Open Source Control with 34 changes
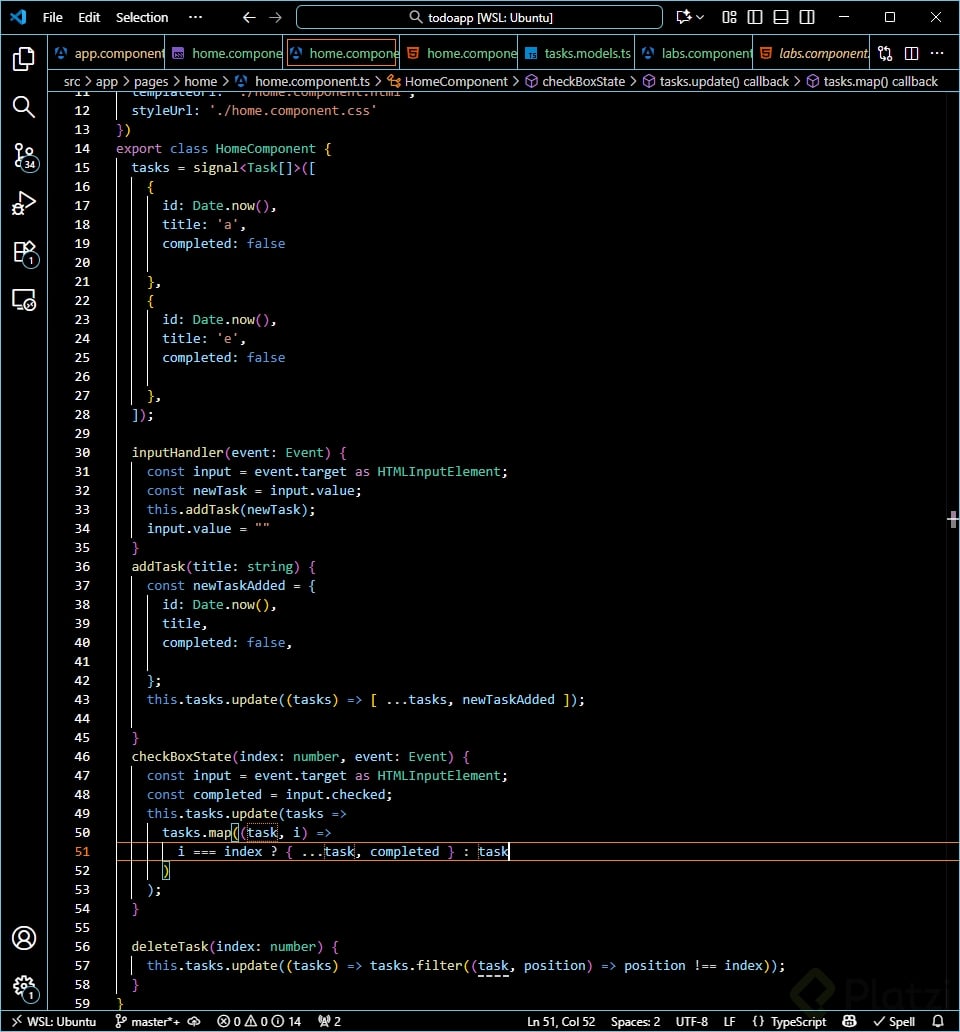960x1032 pixels. (x=24, y=156)
